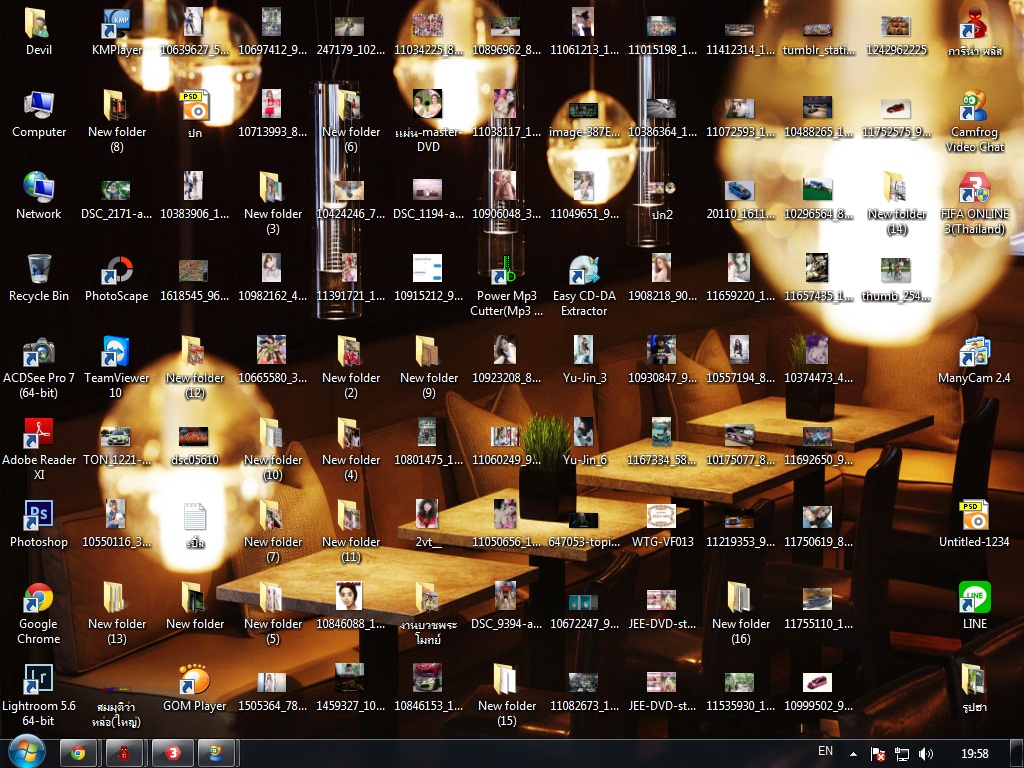
Task: Select the สมมุติว่าหล่อ(ใหญ่) file
Action: tap(116, 705)
